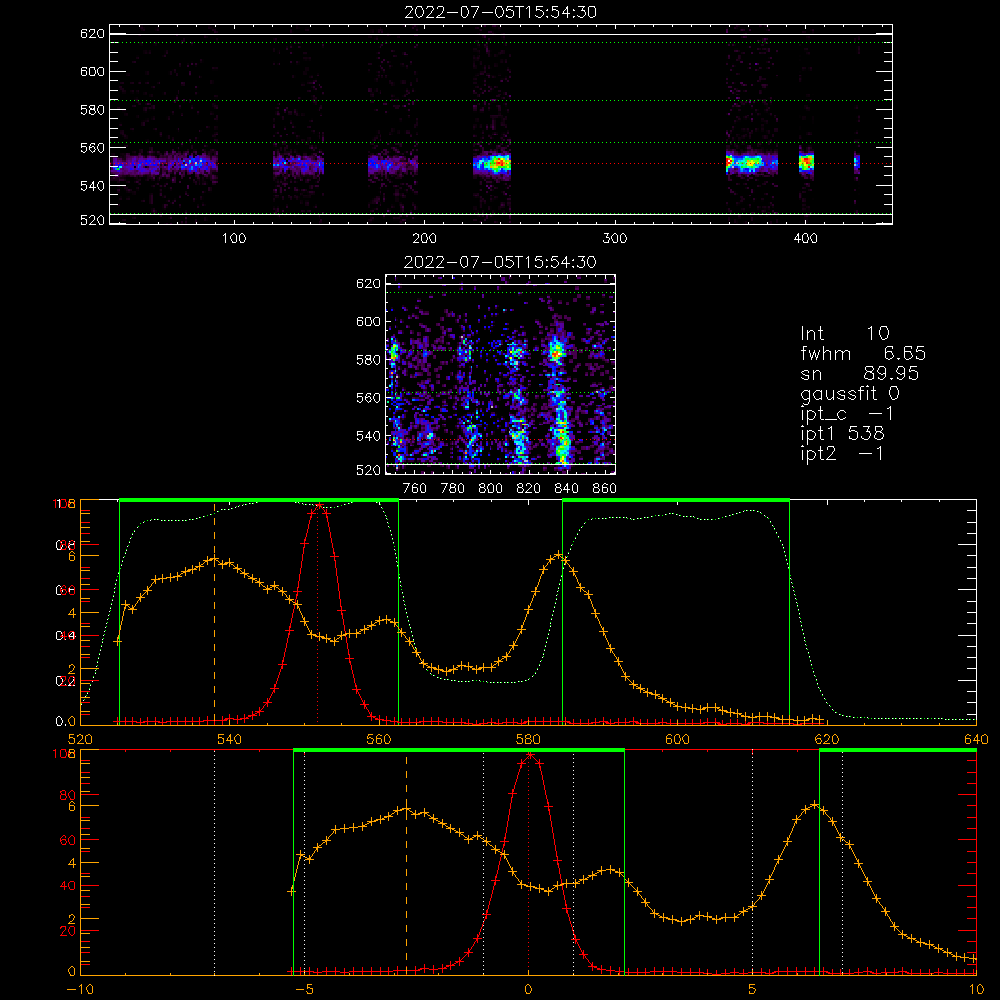This screenshot has height=1000, width=1000.
Task: Click x-axis label 200 under top spectrogram
Action: point(424,239)
